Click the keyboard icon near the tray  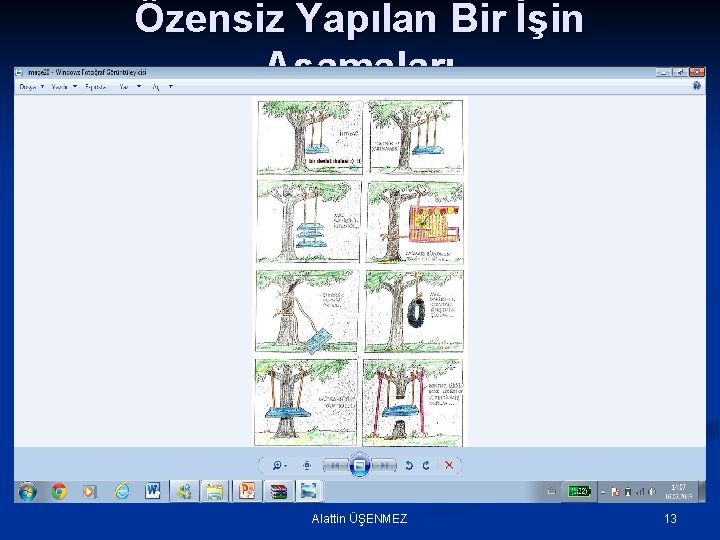[x=552, y=492]
